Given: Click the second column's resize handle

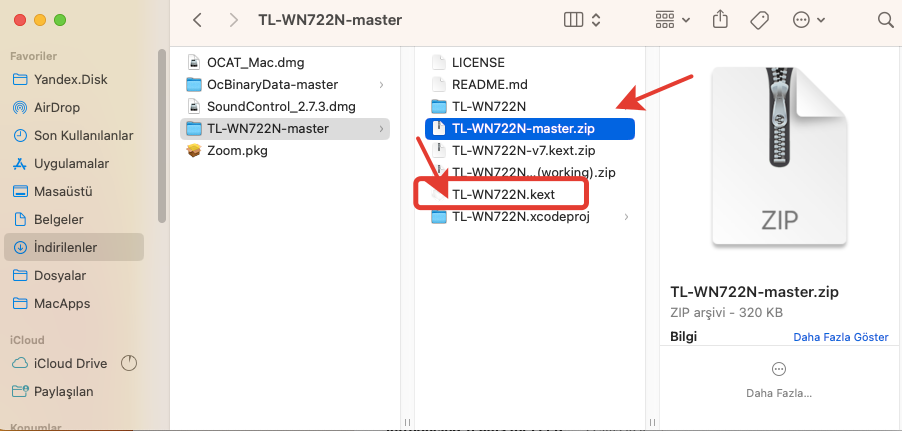Looking at the screenshot, I should [652, 422].
